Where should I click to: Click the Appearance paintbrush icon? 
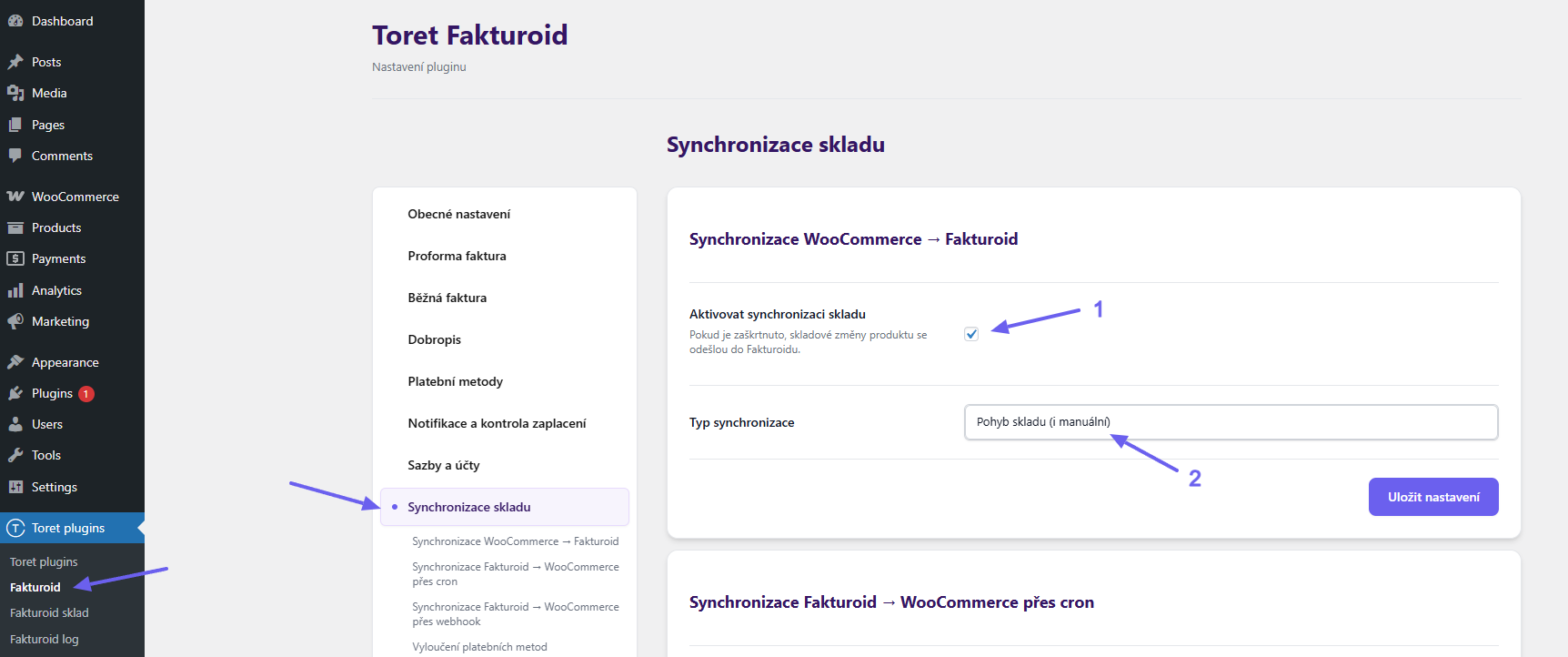click(15, 362)
